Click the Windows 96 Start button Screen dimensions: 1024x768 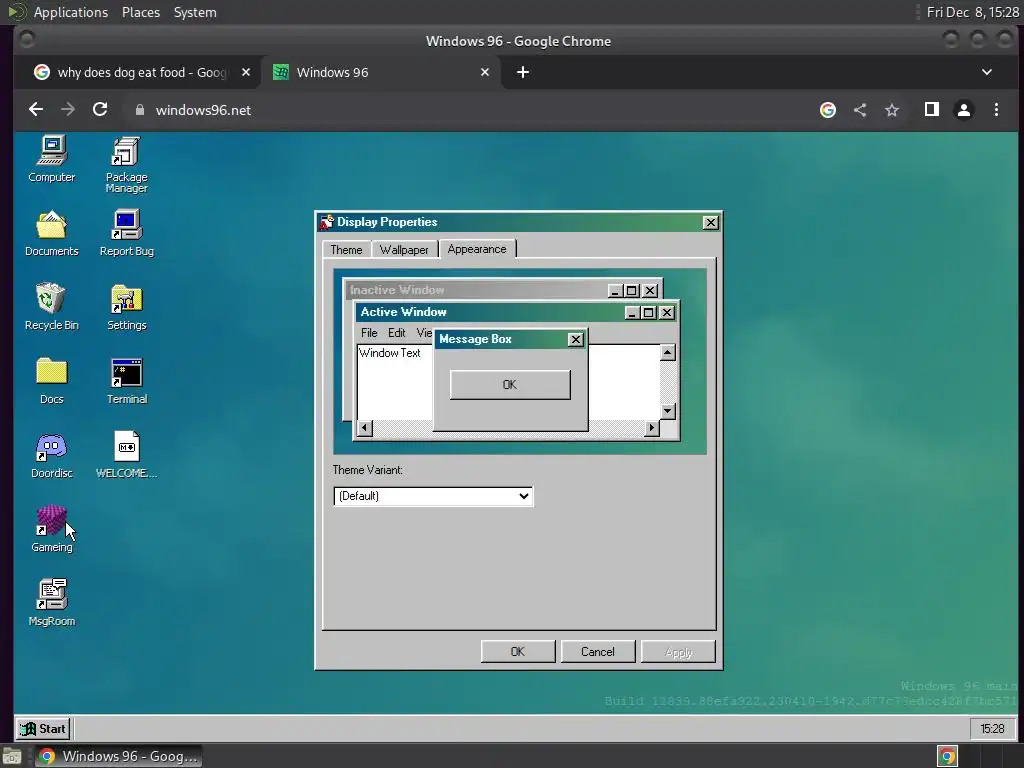click(43, 729)
